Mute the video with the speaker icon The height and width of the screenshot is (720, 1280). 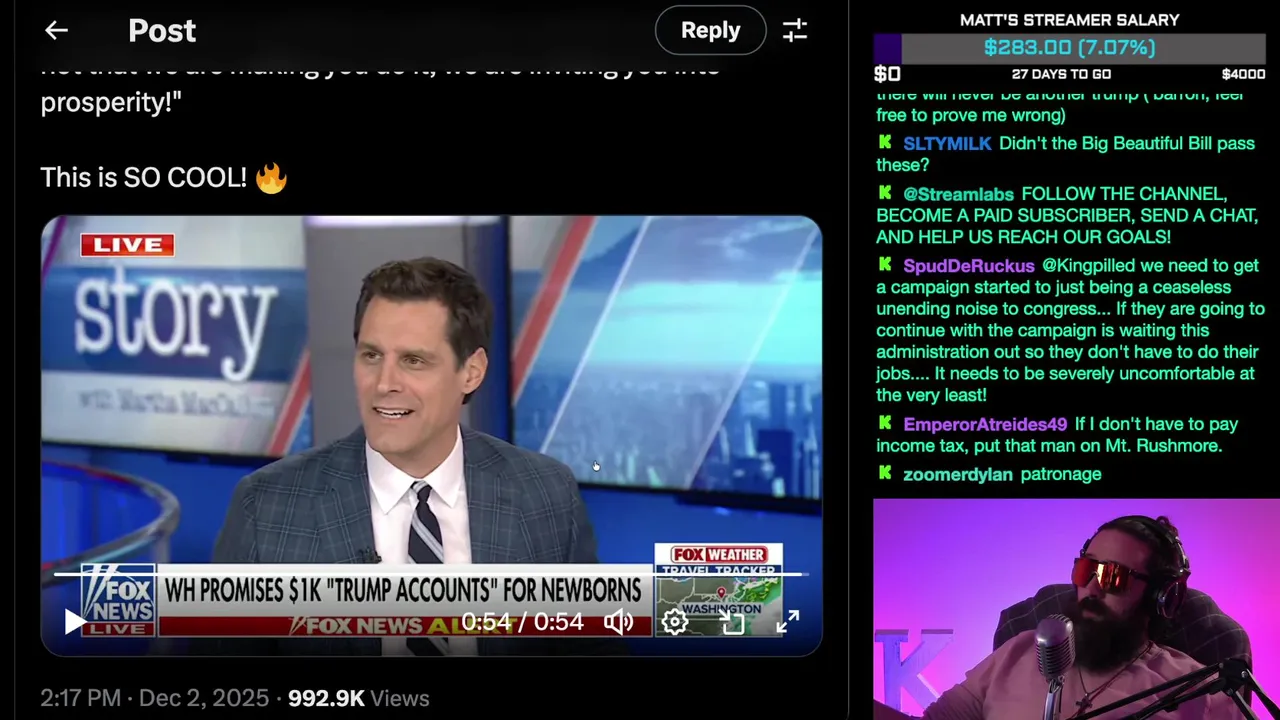(x=619, y=622)
